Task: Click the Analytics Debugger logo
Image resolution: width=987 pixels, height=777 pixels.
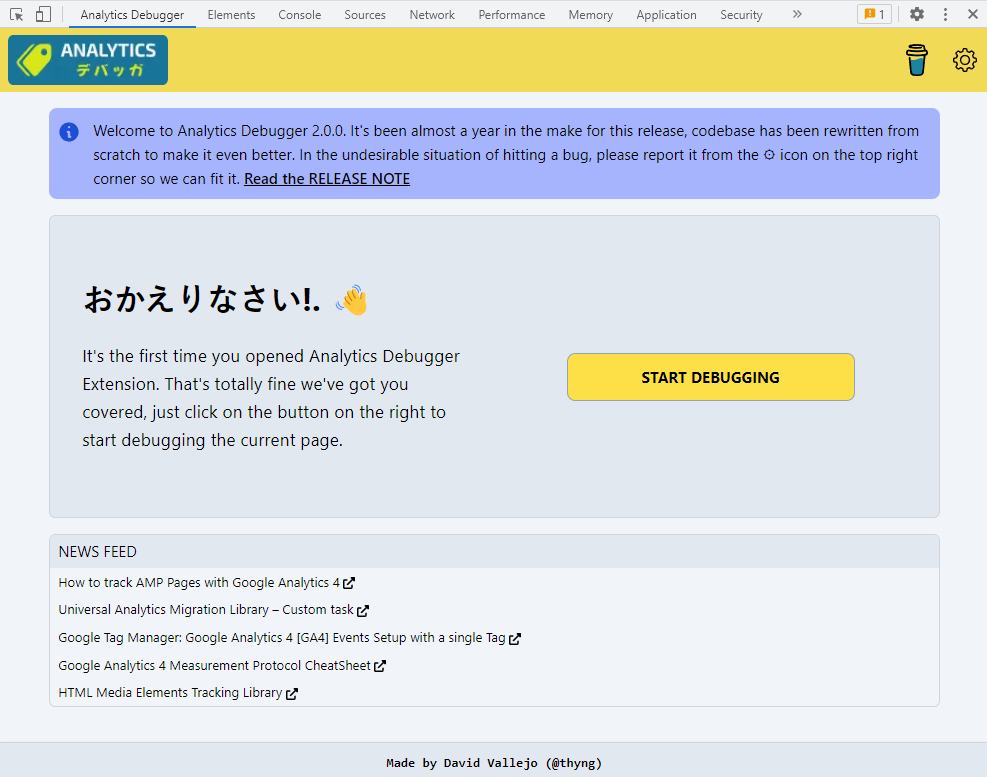Action: [88, 60]
